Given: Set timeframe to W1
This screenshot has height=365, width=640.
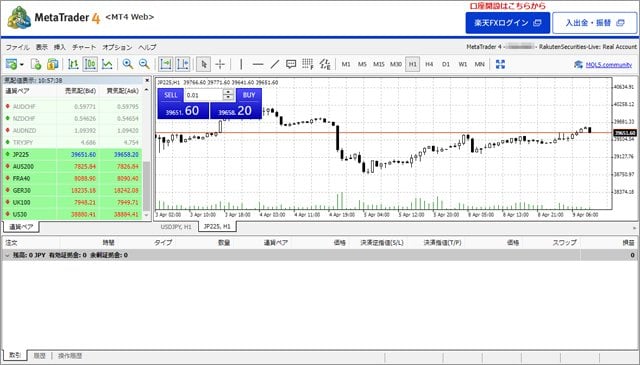Looking at the screenshot, I should coord(462,64).
